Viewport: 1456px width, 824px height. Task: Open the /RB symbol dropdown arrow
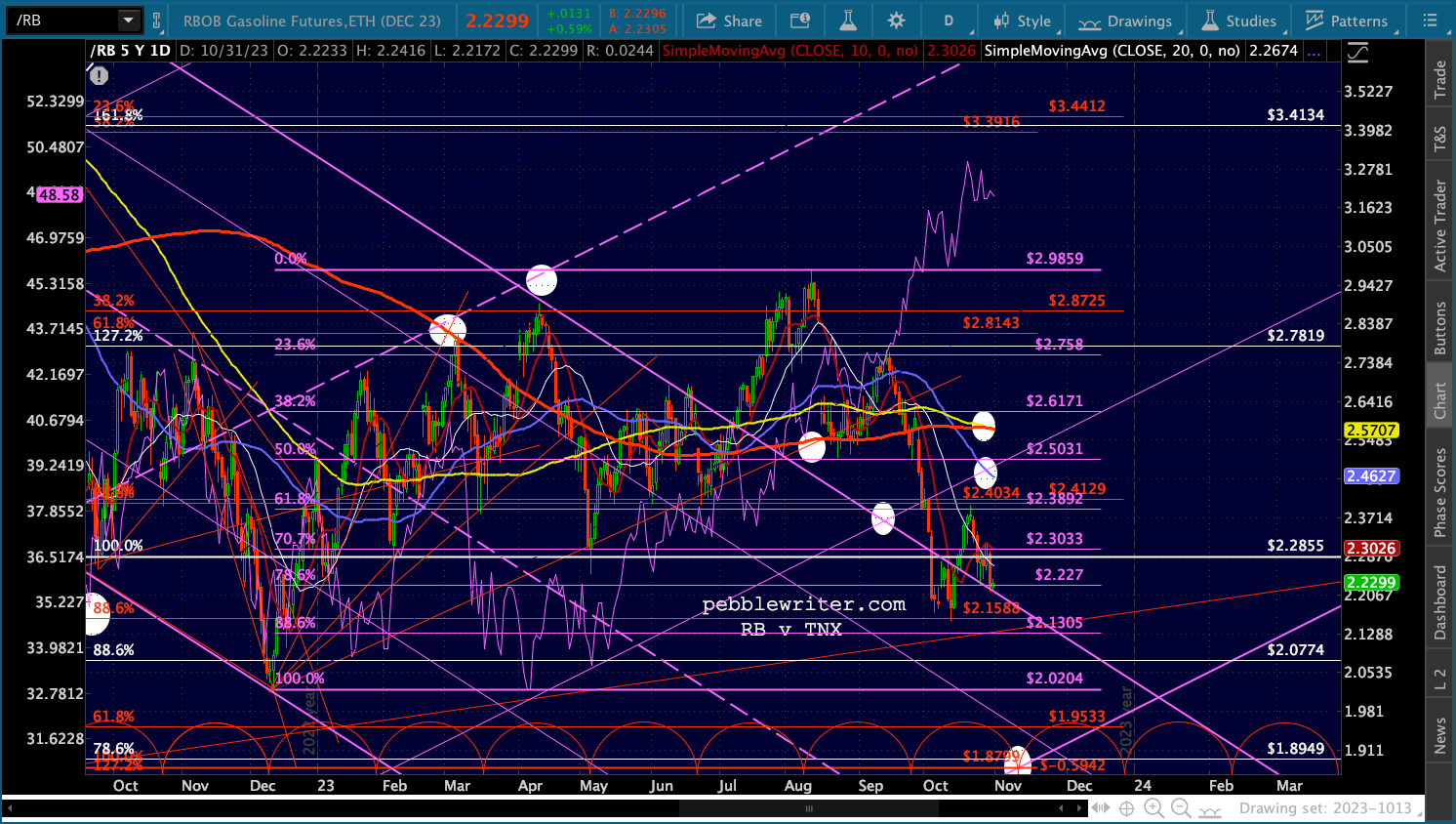tap(129, 21)
